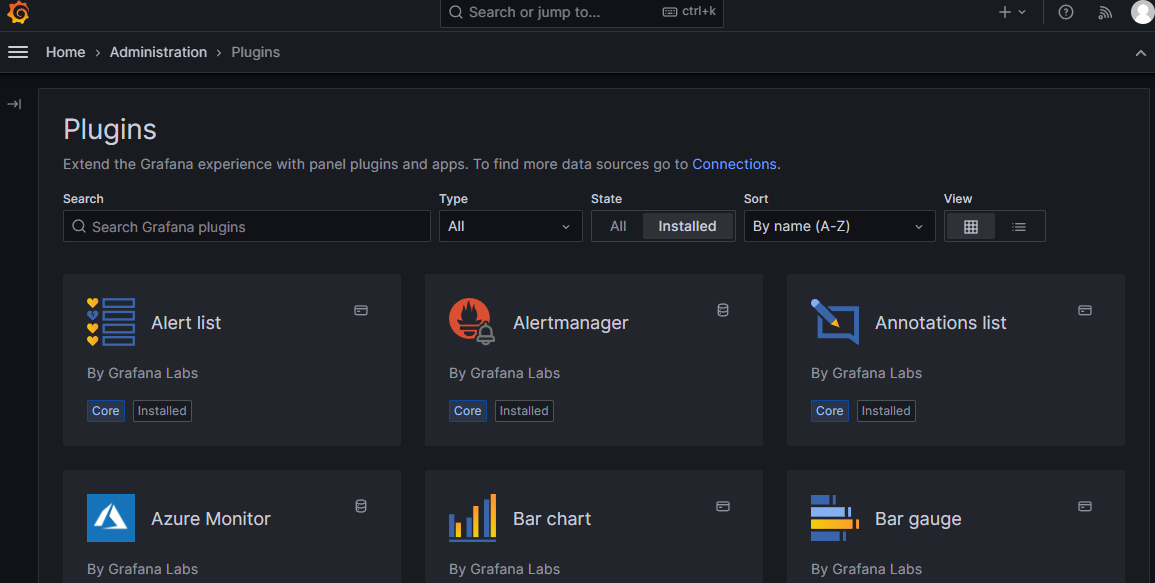Open the Sort by name dropdown
This screenshot has height=583, width=1155.
click(x=839, y=226)
